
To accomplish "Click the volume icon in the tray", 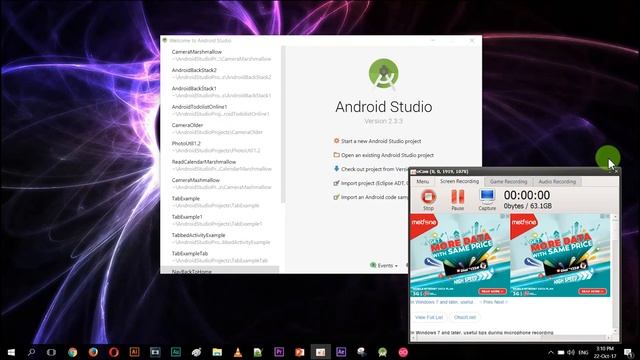I will click(x=571, y=352).
